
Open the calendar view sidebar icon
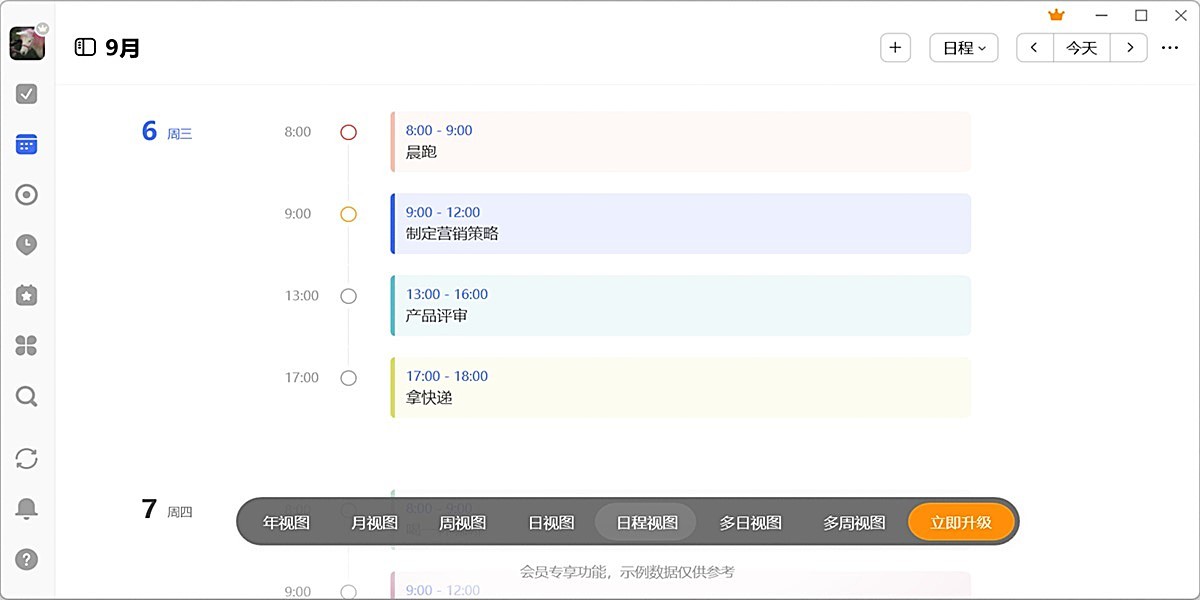coord(27,145)
